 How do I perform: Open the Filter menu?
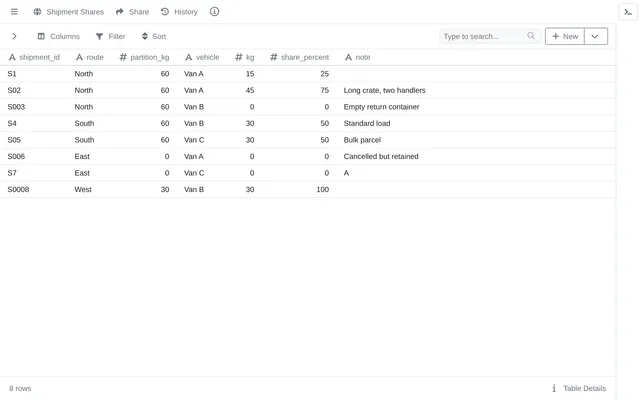111,36
